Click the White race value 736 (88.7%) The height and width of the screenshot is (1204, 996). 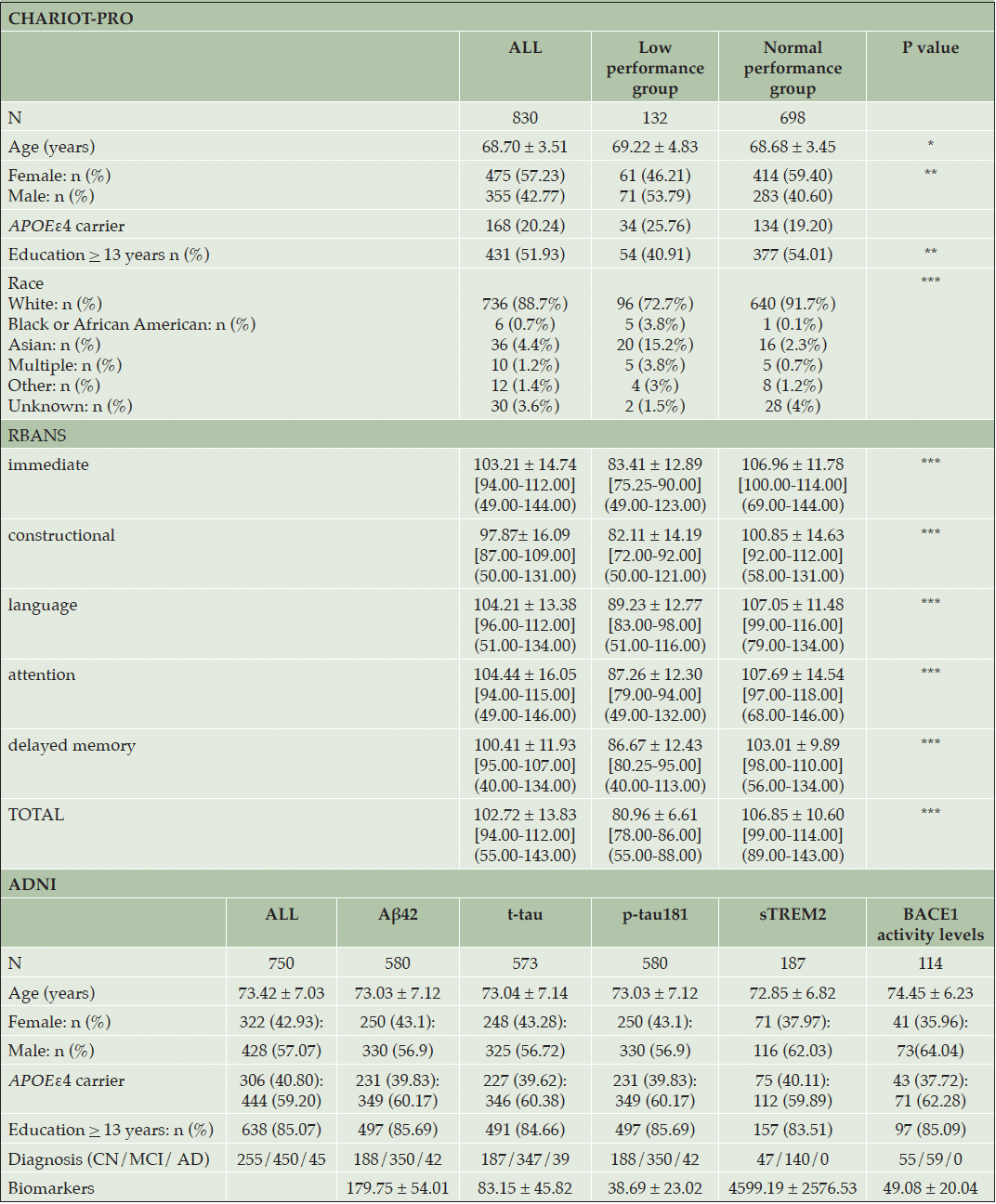click(x=525, y=304)
